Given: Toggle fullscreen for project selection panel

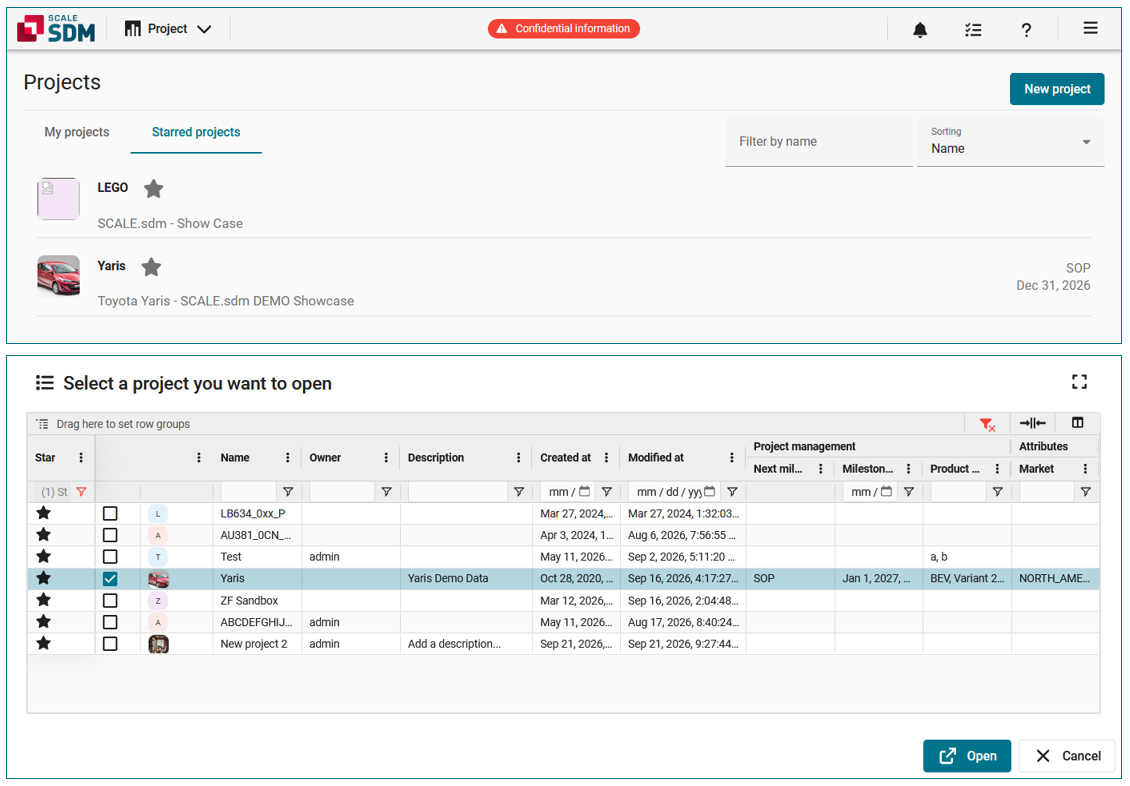Looking at the screenshot, I should pos(1079,382).
